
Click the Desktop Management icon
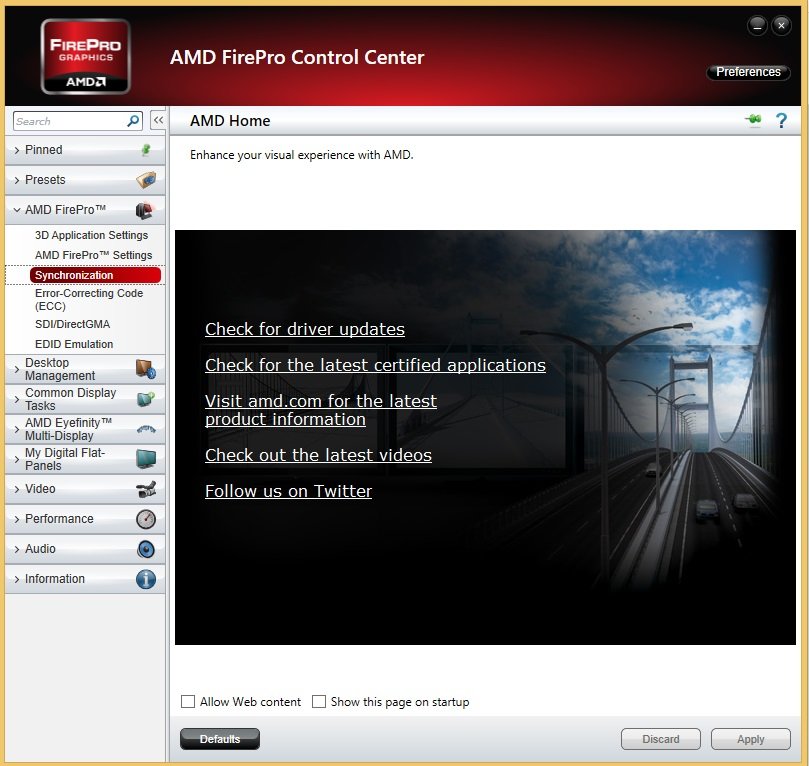(x=146, y=369)
